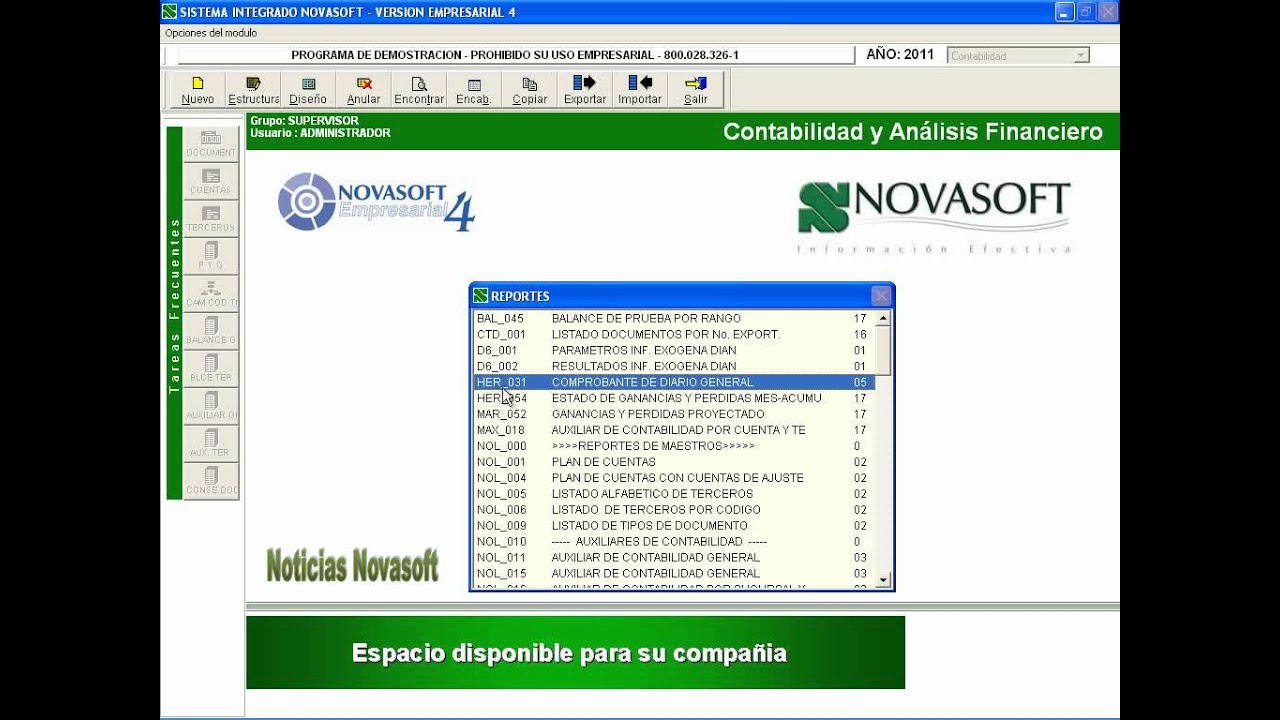Click the reports list scroll down arrow

click(x=883, y=580)
